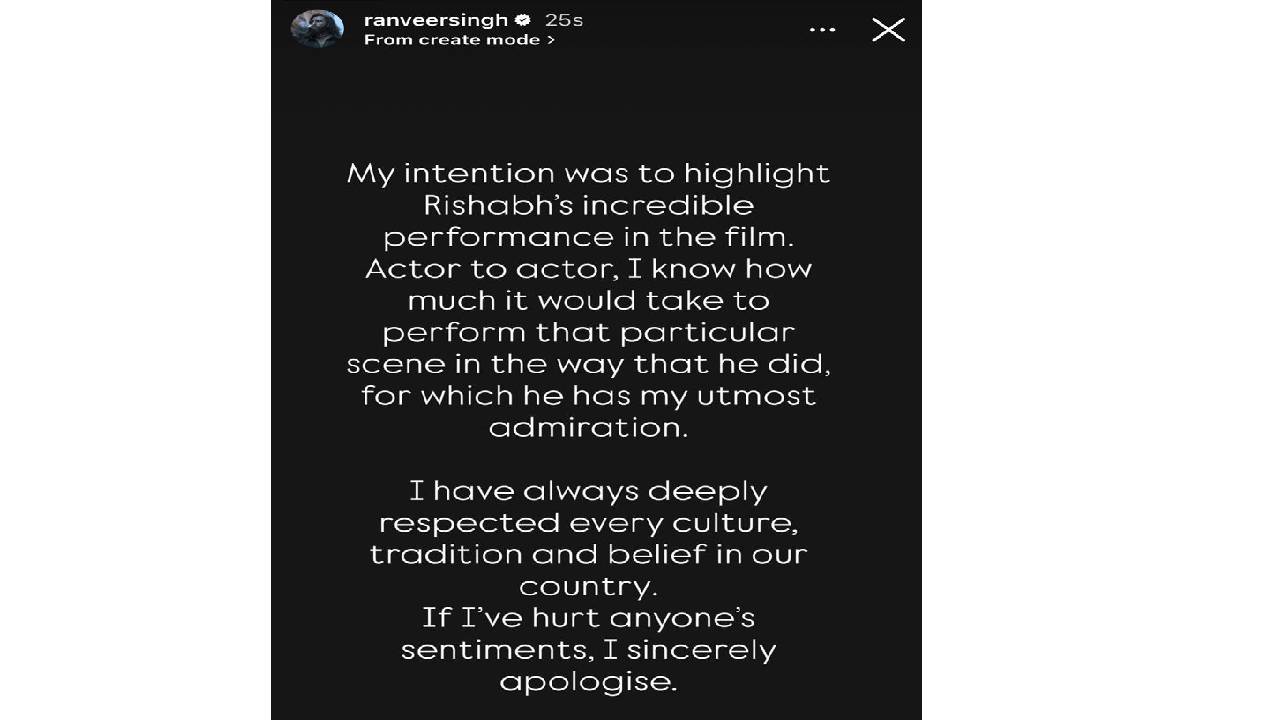The width and height of the screenshot is (1280, 720).
Task: Click the 25s story timestamp
Action: [x=564, y=20]
